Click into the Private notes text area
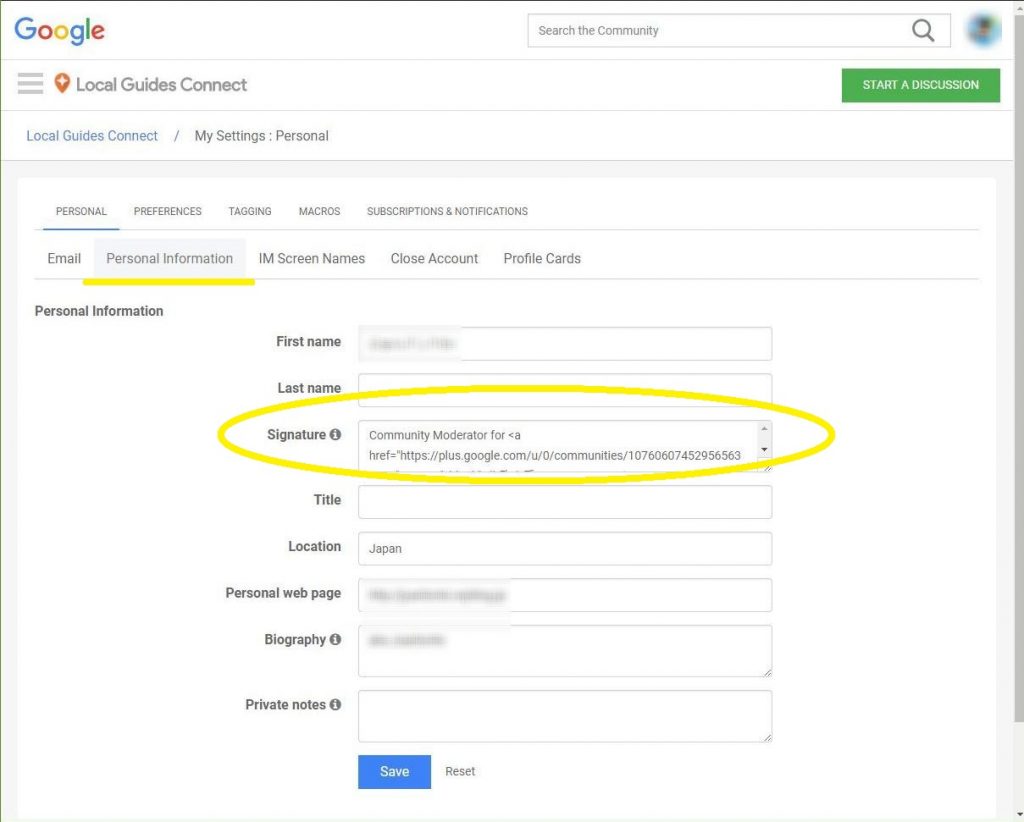This screenshot has height=822, width=1024. (565, 716)
